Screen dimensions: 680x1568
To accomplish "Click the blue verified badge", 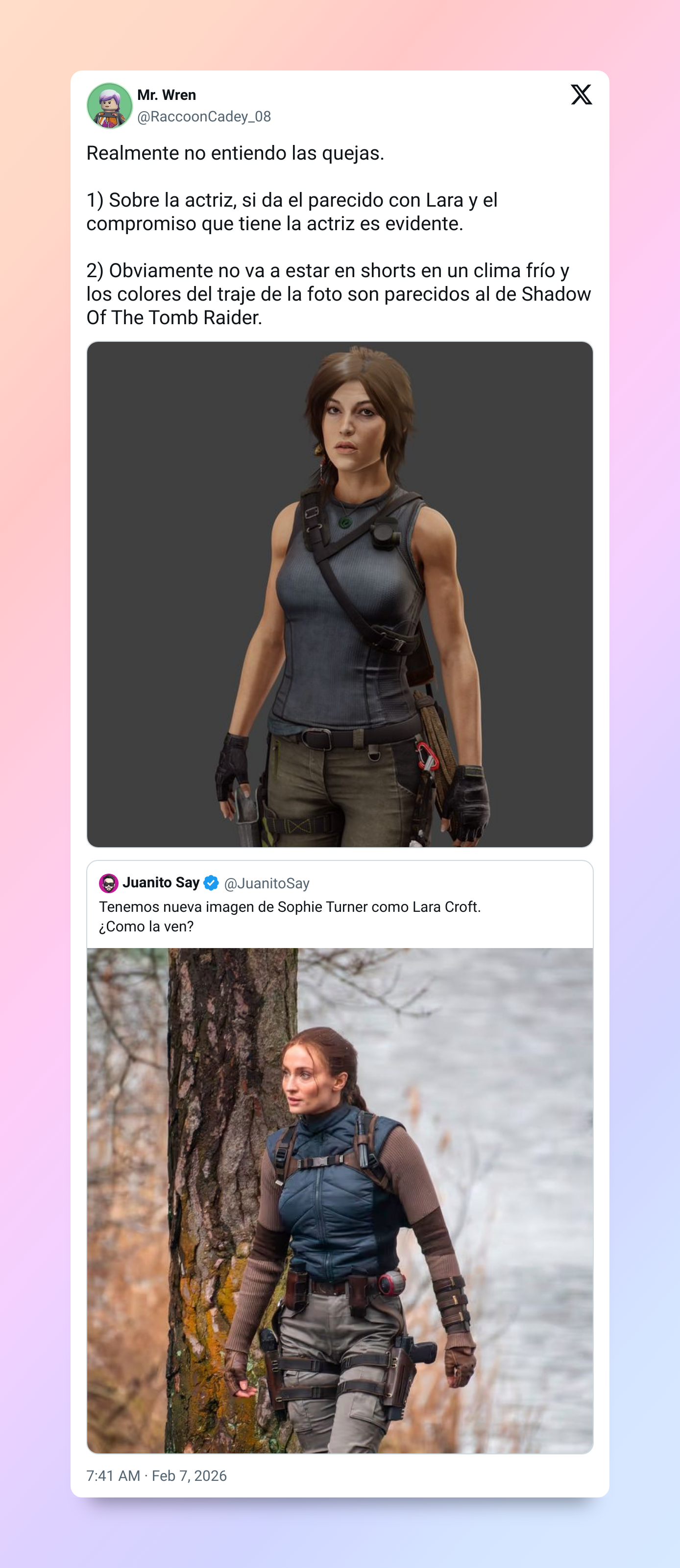I will (x=211, y=882).
